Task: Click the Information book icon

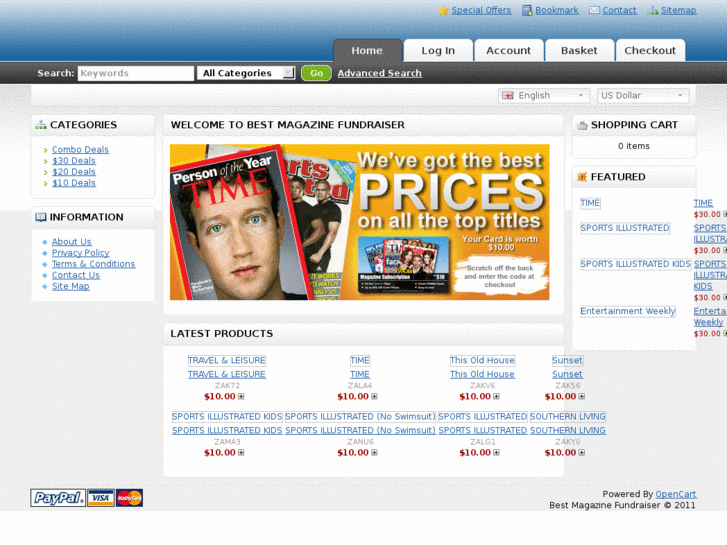Action: pyautogui.click(x=41, y=217)
